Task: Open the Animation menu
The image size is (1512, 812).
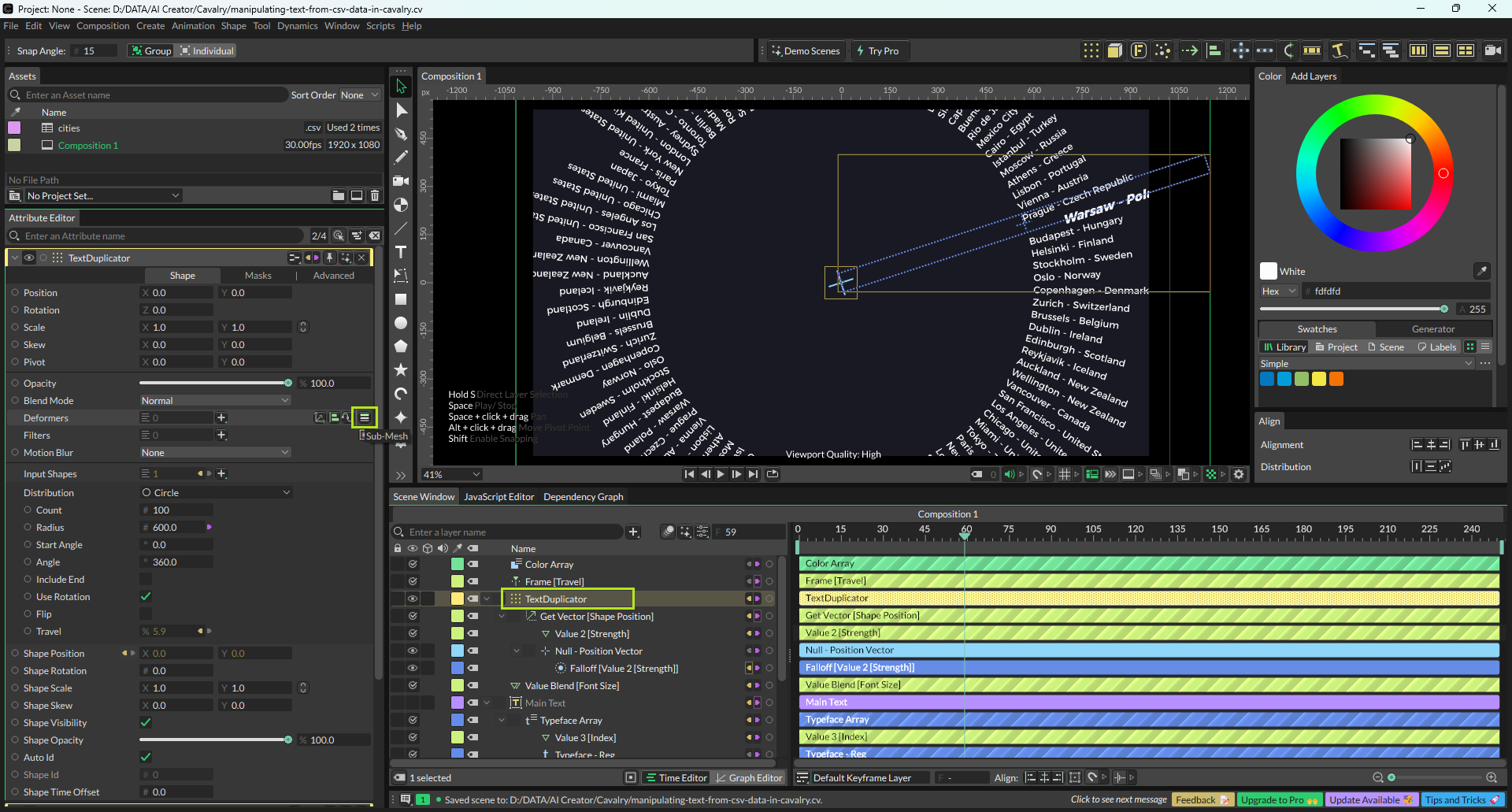Action: 193,26
